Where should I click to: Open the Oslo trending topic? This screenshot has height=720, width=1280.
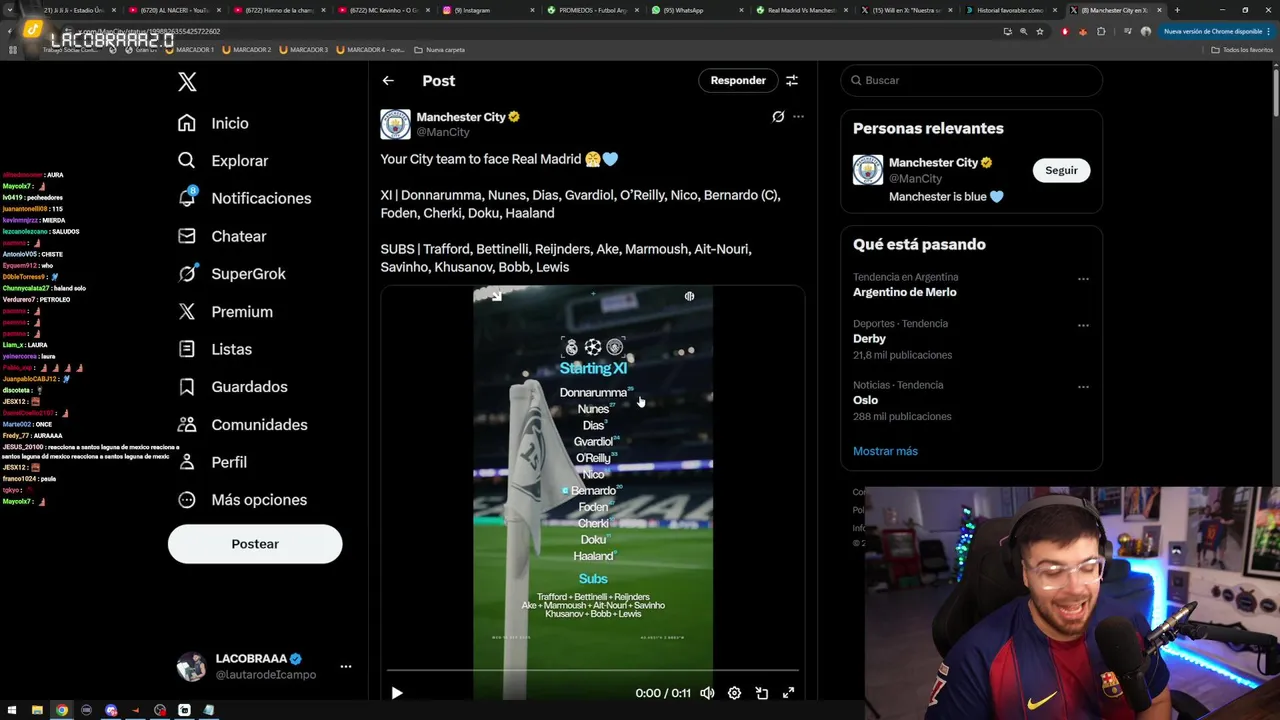(865, 400)
